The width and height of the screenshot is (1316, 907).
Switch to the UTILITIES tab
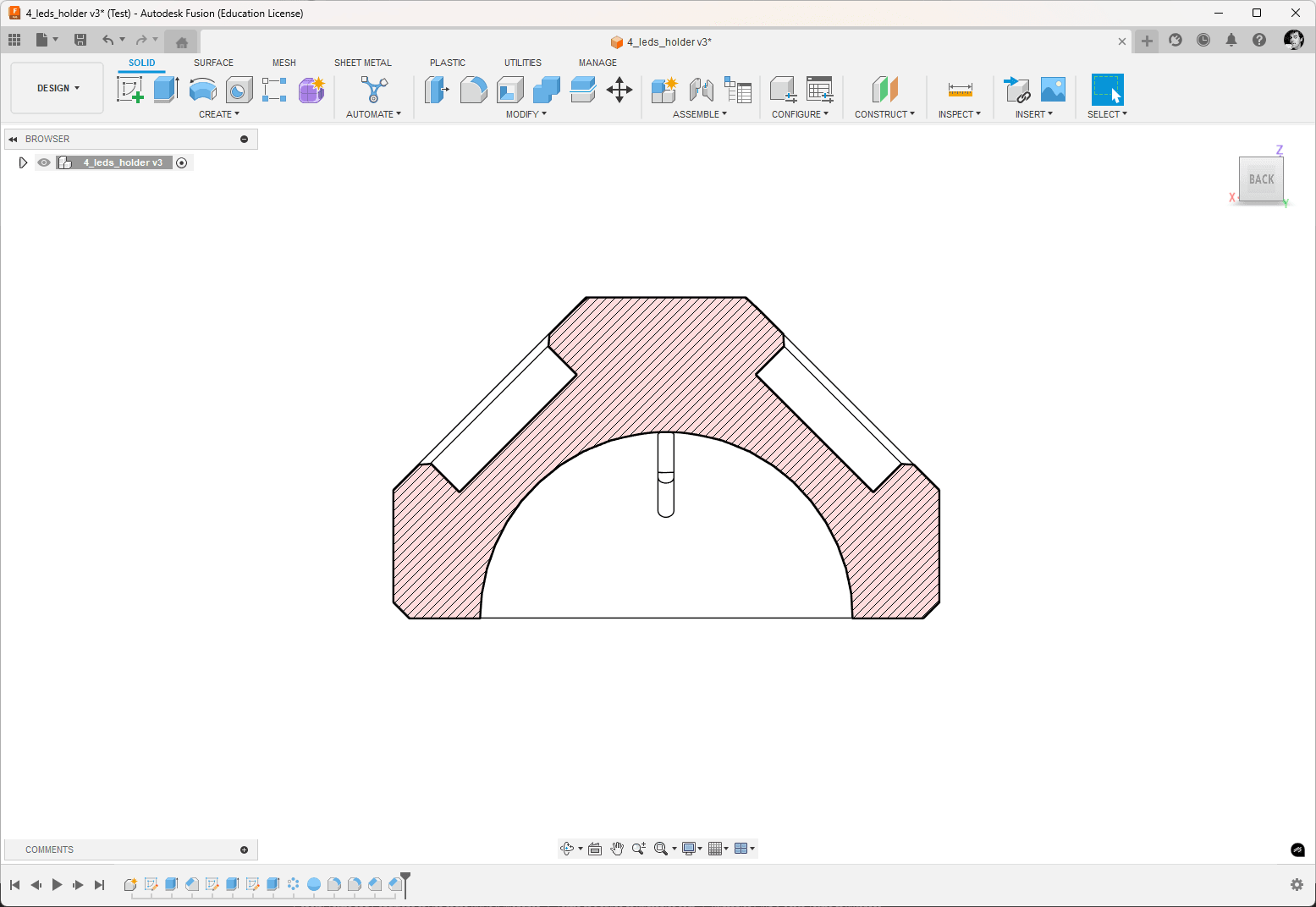[x=523, y=63]
